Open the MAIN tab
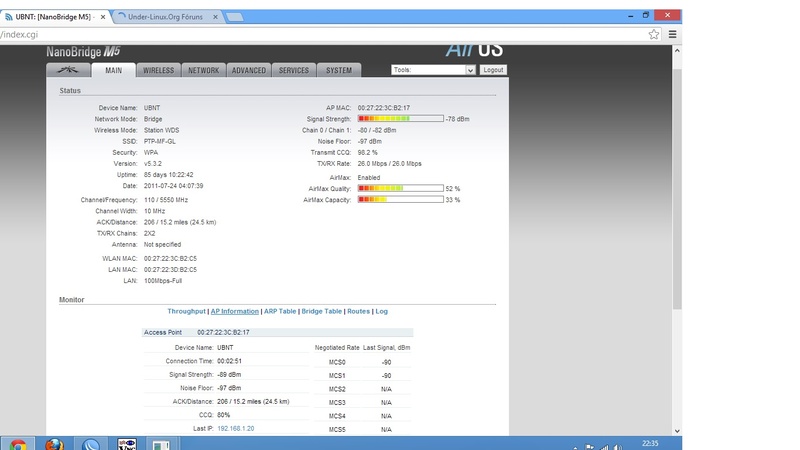This screenshot has height=450, width=800. coord(113,70)
